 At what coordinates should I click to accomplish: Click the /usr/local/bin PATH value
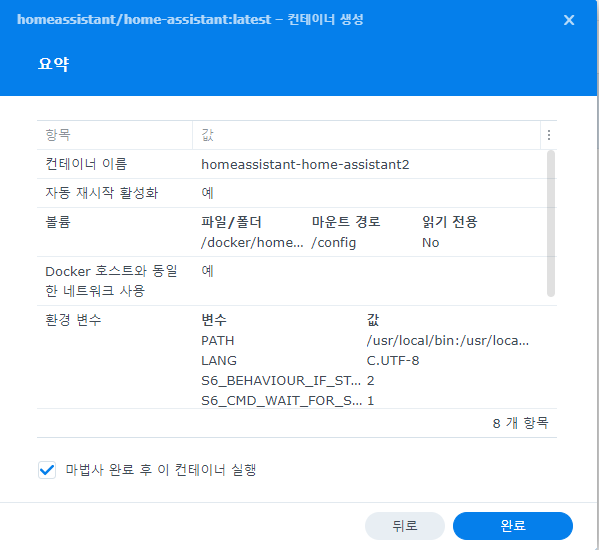448,340
